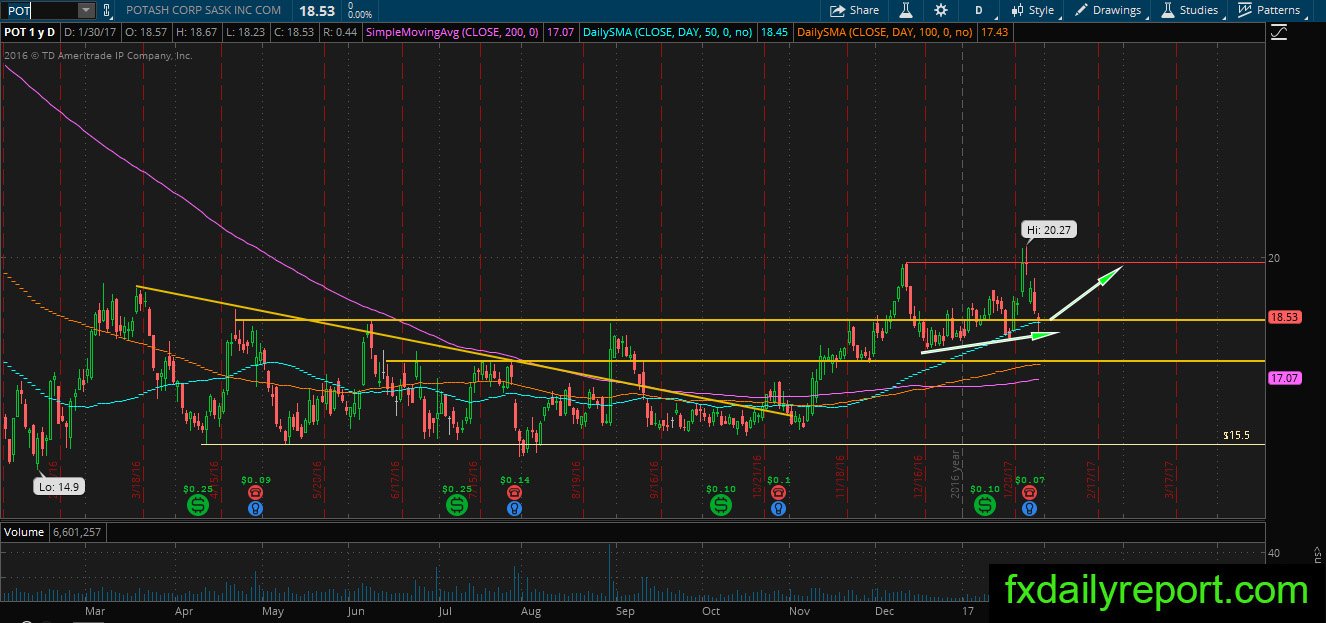This screenshot has height=623, width=1326.
Task: Click the lightbulb icon under $0.14 earnings
Action: [514, 508]
